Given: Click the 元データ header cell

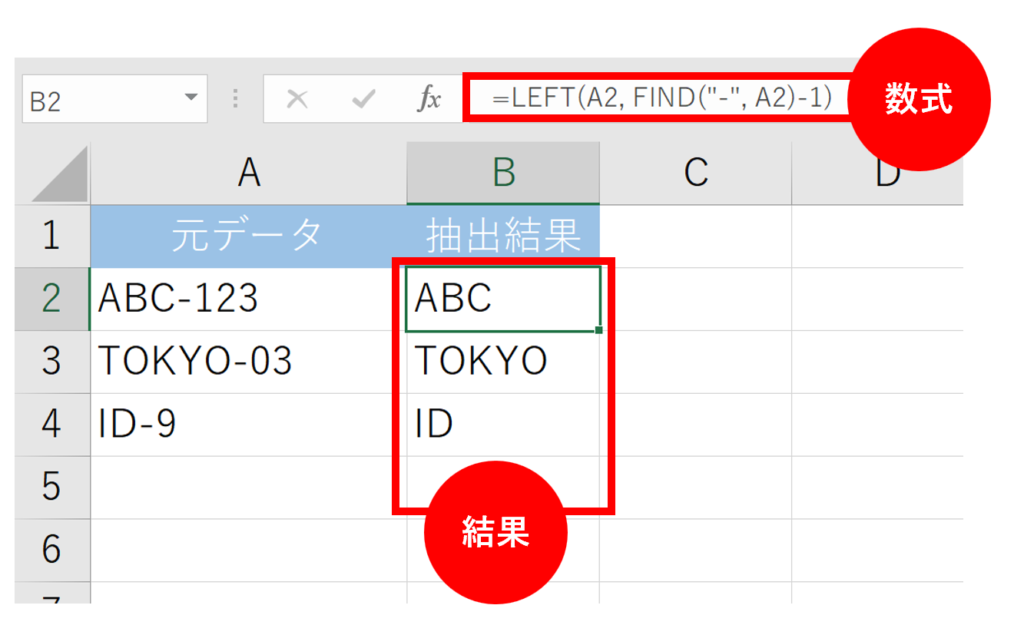Looking at the screenshot, I should pyautogui.click(x=248, y=236).
